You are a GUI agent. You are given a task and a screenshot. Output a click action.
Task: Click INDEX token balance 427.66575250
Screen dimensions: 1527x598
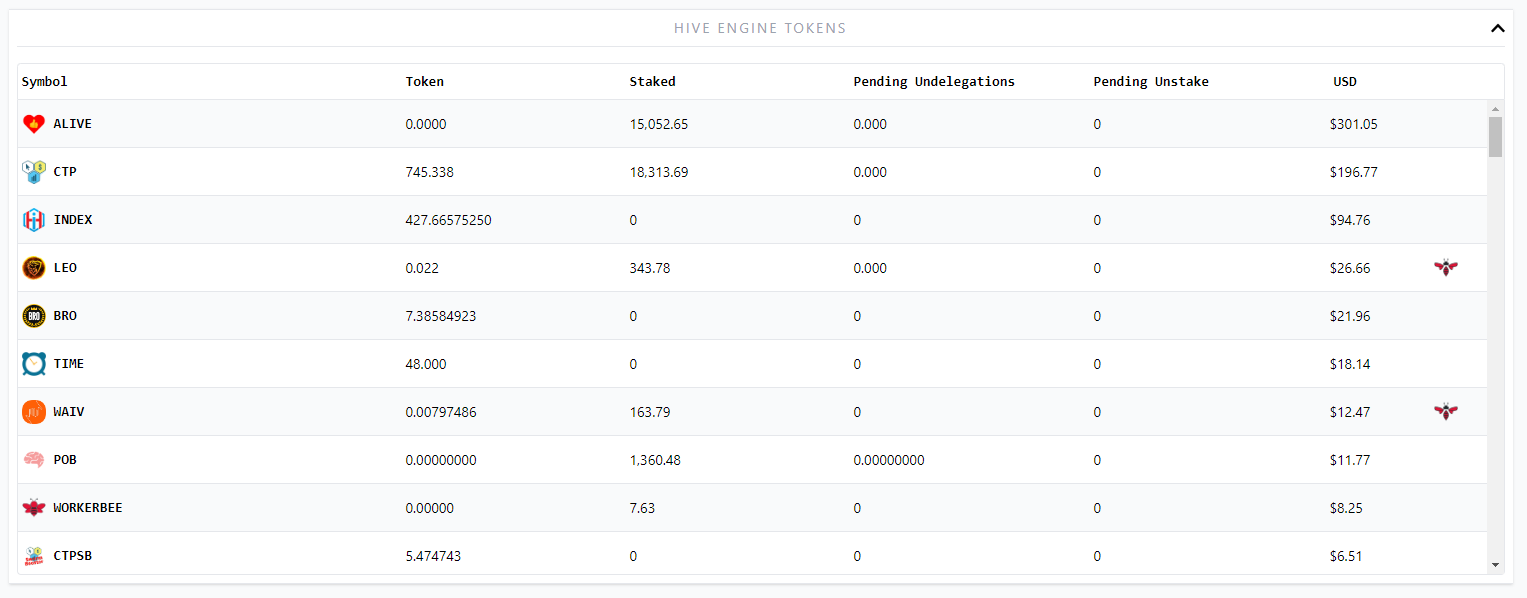pyautogui.click(x=449, y=220)
